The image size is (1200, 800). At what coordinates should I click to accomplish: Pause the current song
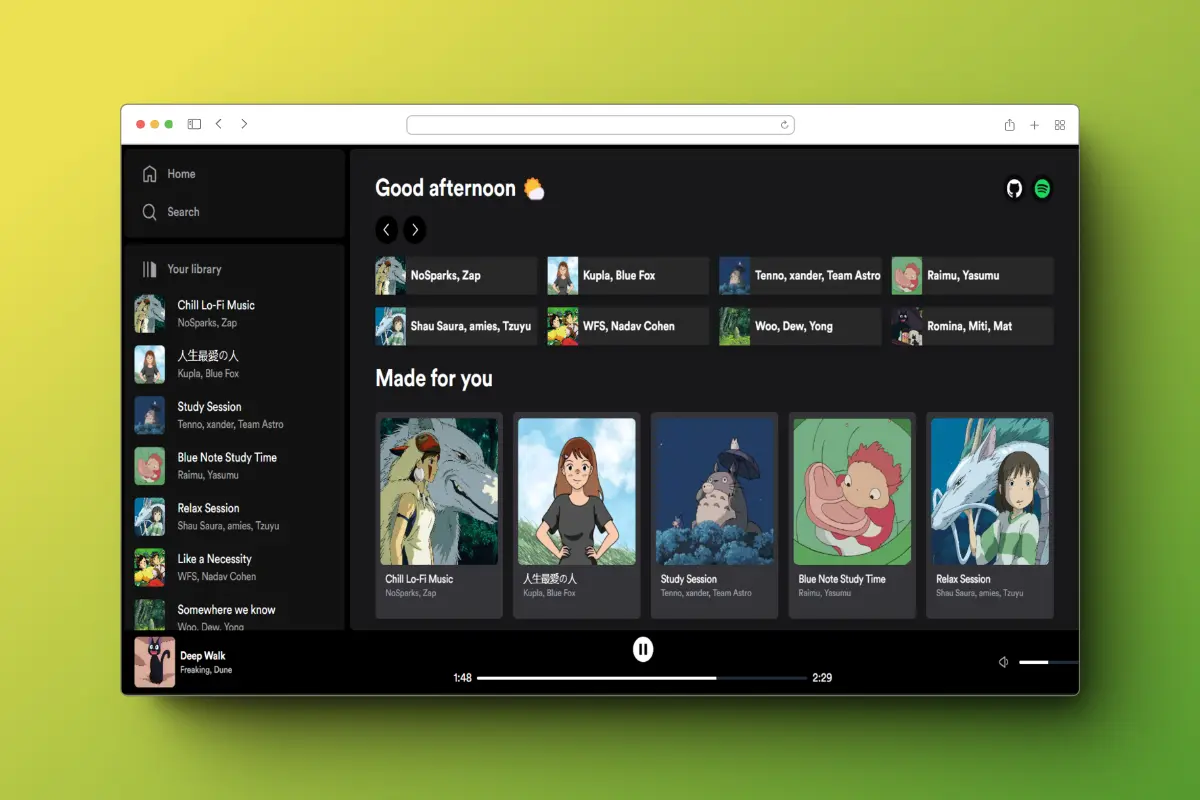point(643,649)
